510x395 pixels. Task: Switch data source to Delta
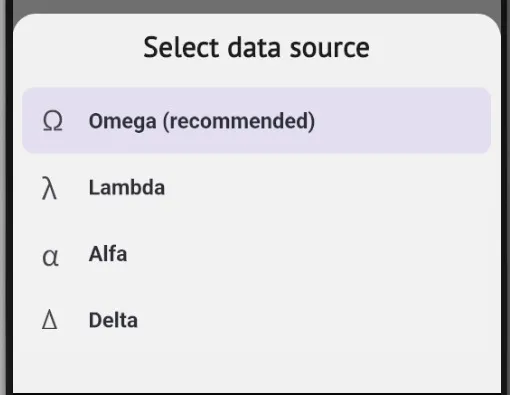point(256,320)
